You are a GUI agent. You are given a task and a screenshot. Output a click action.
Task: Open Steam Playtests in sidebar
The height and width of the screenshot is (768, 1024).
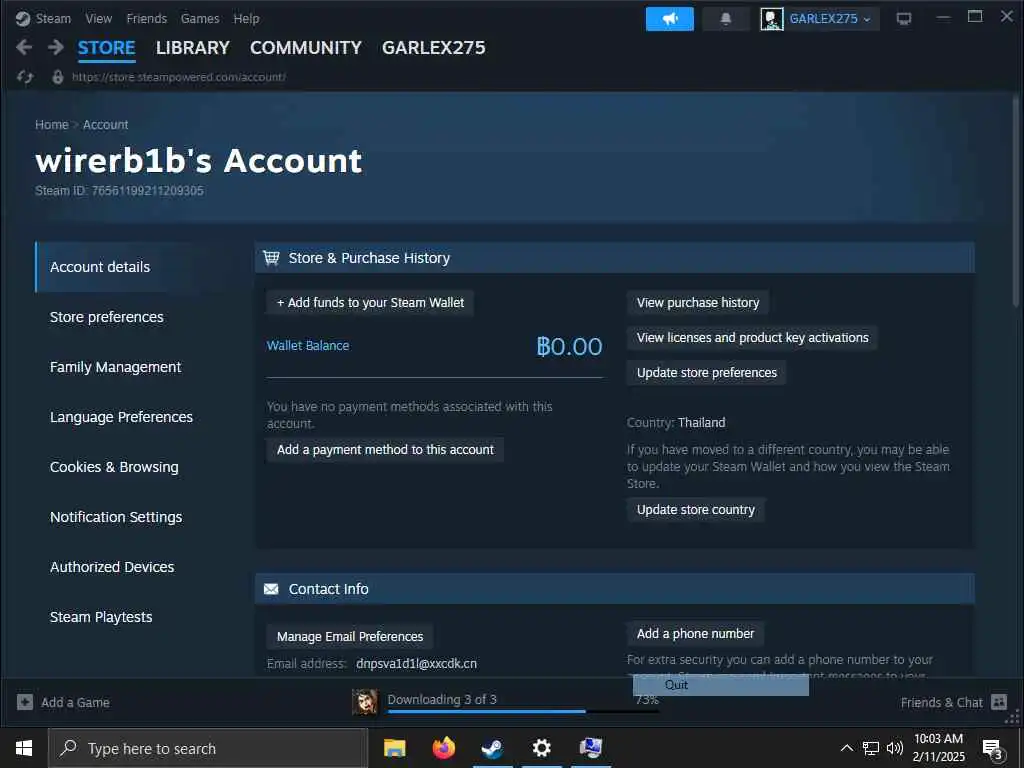click(x=101, y=616)
